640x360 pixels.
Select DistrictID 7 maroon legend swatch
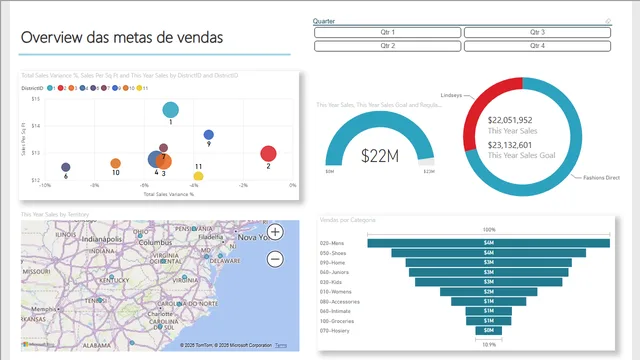[104, 88]
